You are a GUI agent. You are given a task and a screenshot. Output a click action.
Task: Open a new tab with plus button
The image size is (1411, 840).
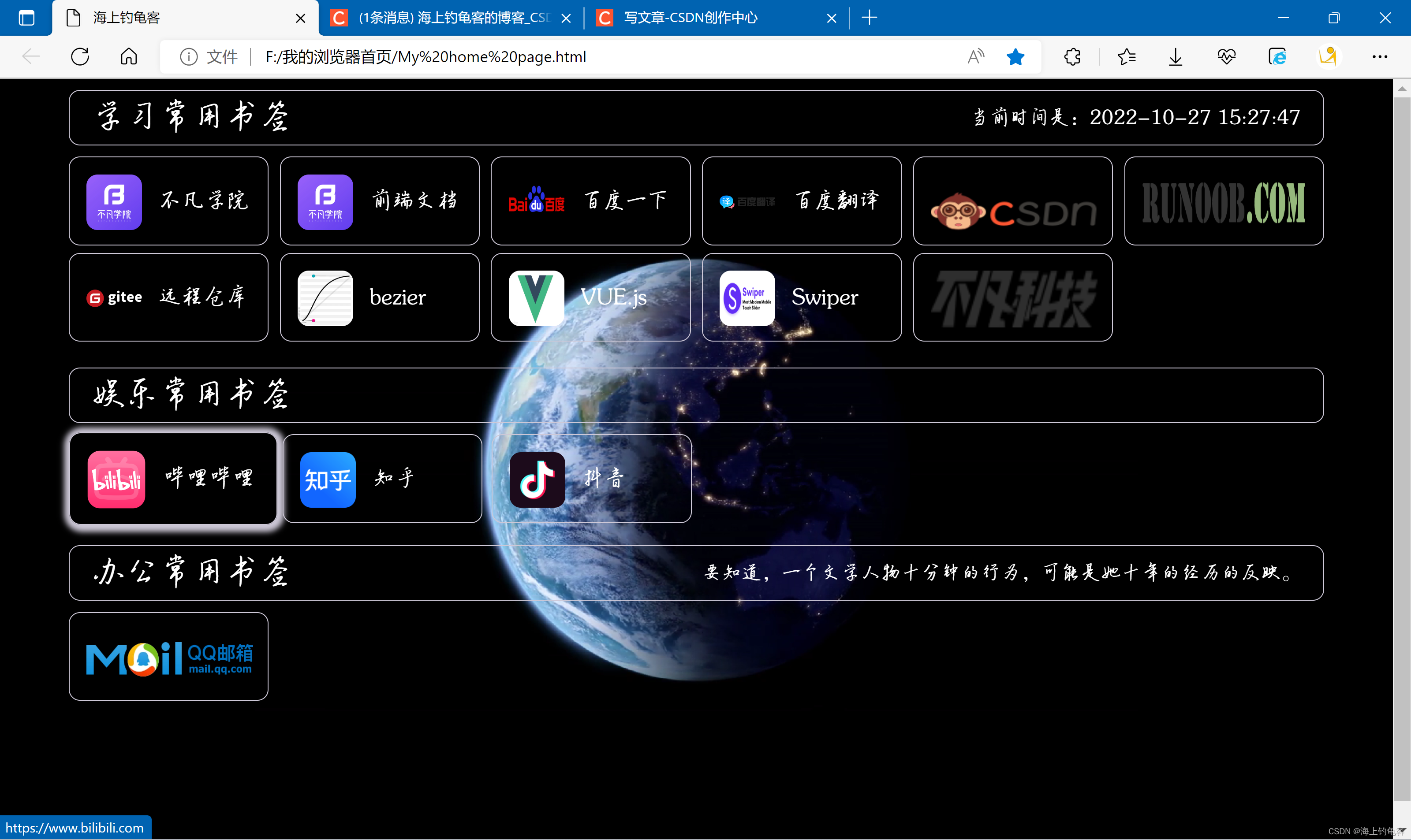tap(869, 18)
